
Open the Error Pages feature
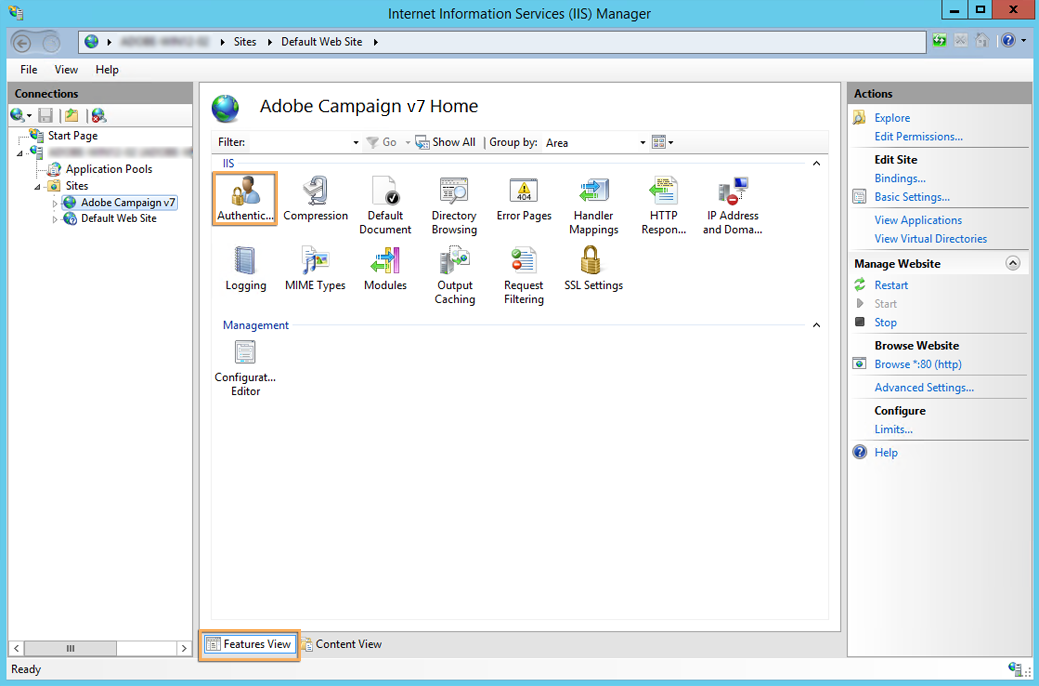coord(523,199)
